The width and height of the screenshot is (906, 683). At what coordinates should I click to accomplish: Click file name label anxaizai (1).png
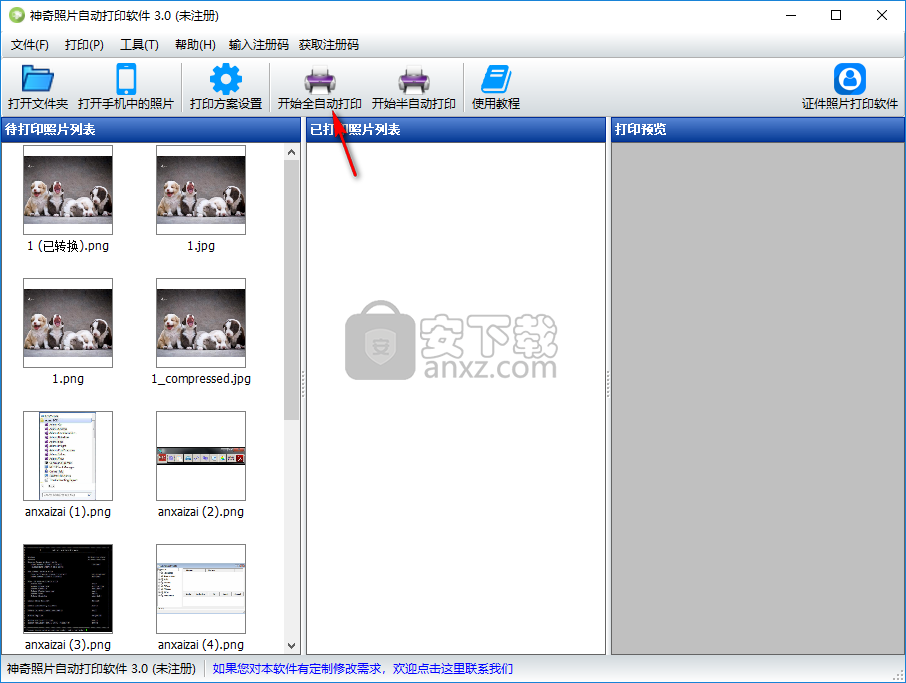click(68, 512)
